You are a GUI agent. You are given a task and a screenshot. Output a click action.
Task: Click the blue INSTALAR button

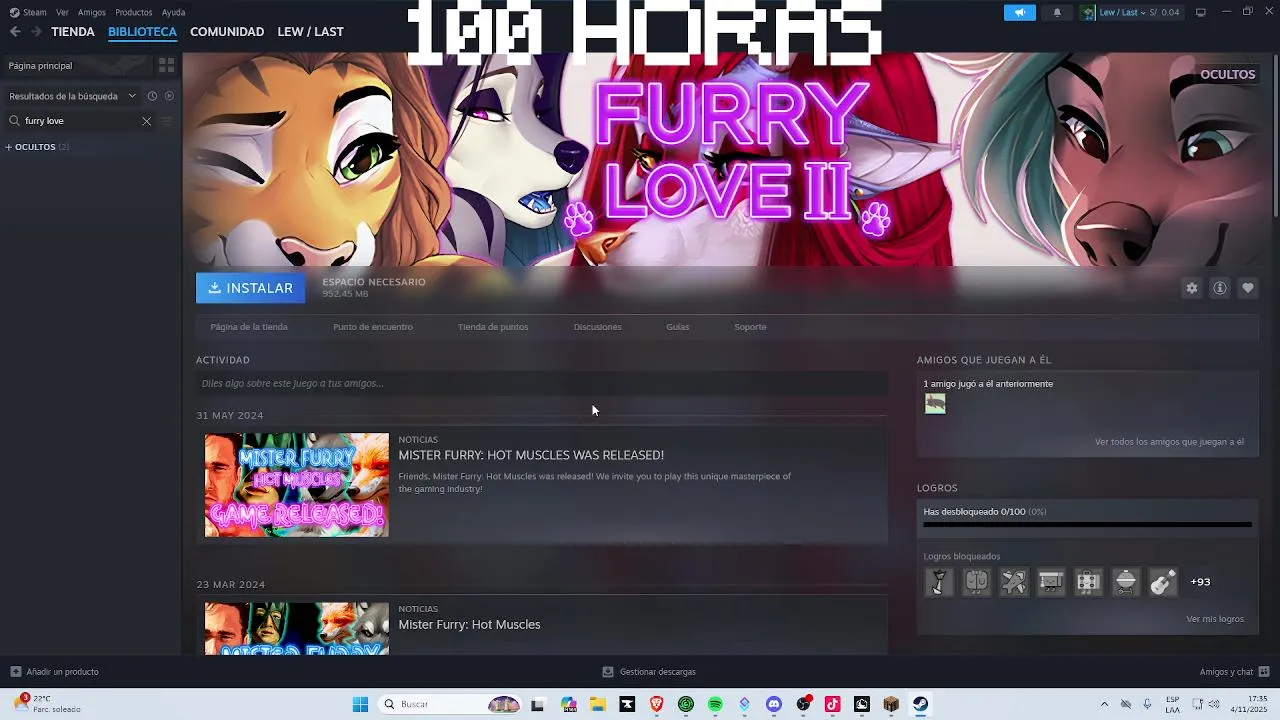[251, 288]
